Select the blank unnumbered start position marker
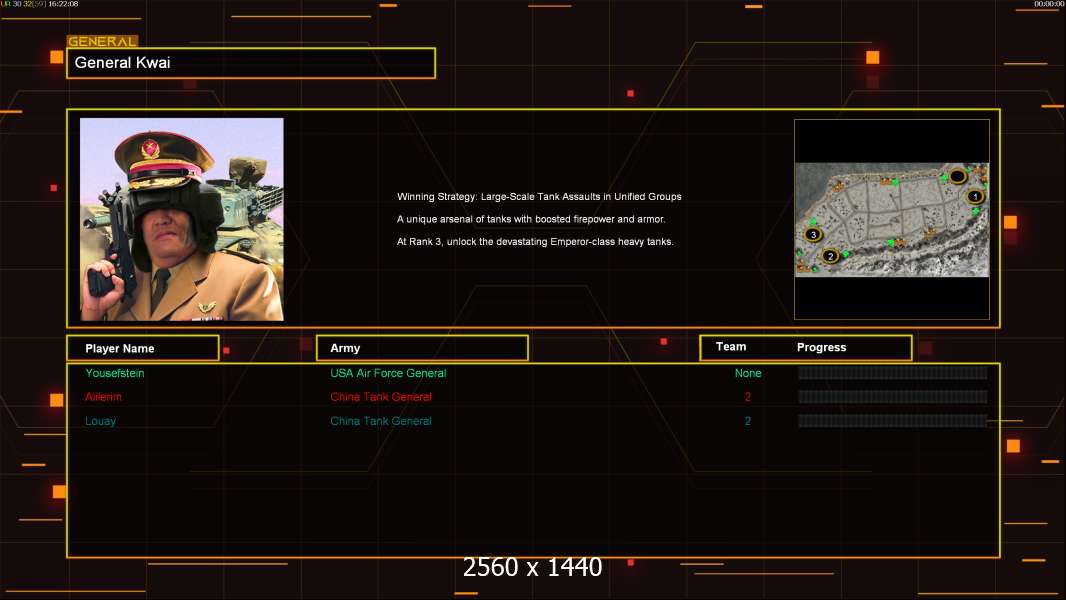The height and width of the screenshot is (600, 1066). pos(958,177)
